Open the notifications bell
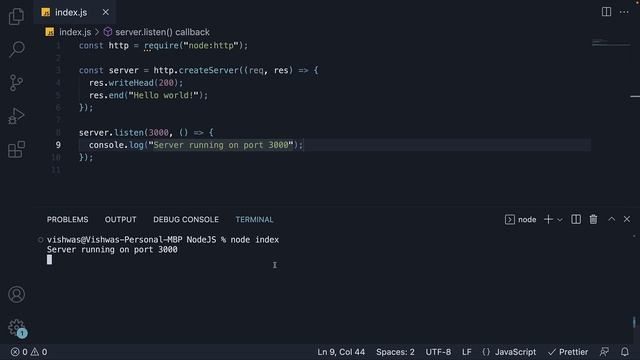 tap(625, 352)
